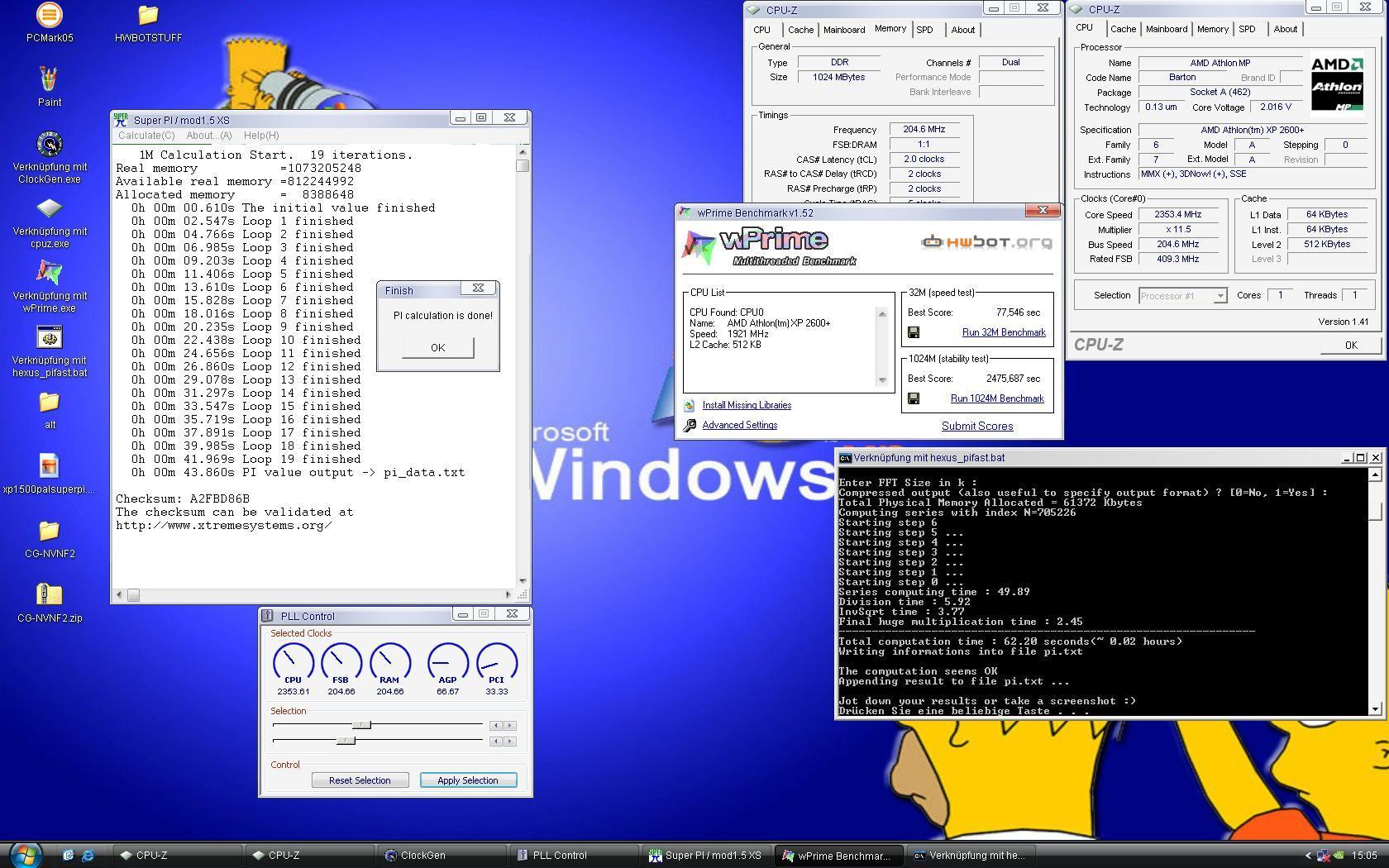Click Reset Selection in PLL Control
Screen dimensions: 1389x868
360,780
